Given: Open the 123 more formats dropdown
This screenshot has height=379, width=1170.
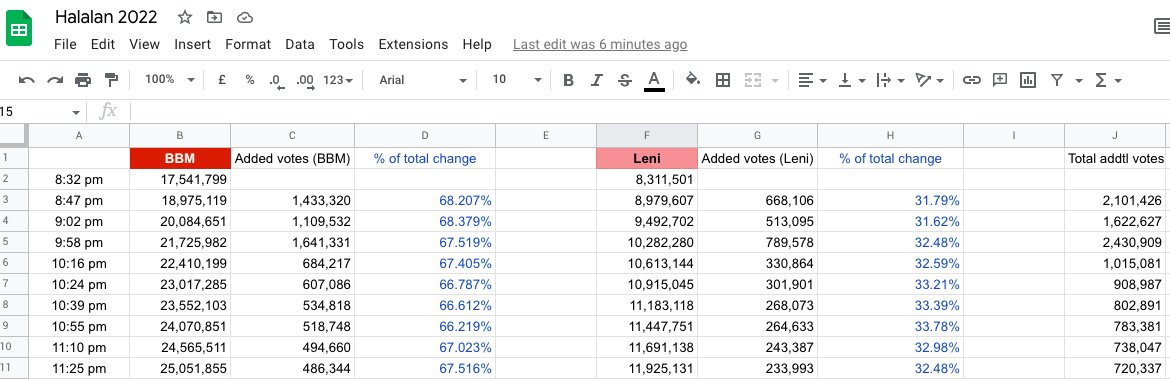Looking at the screenshot, I should (338, 80).
